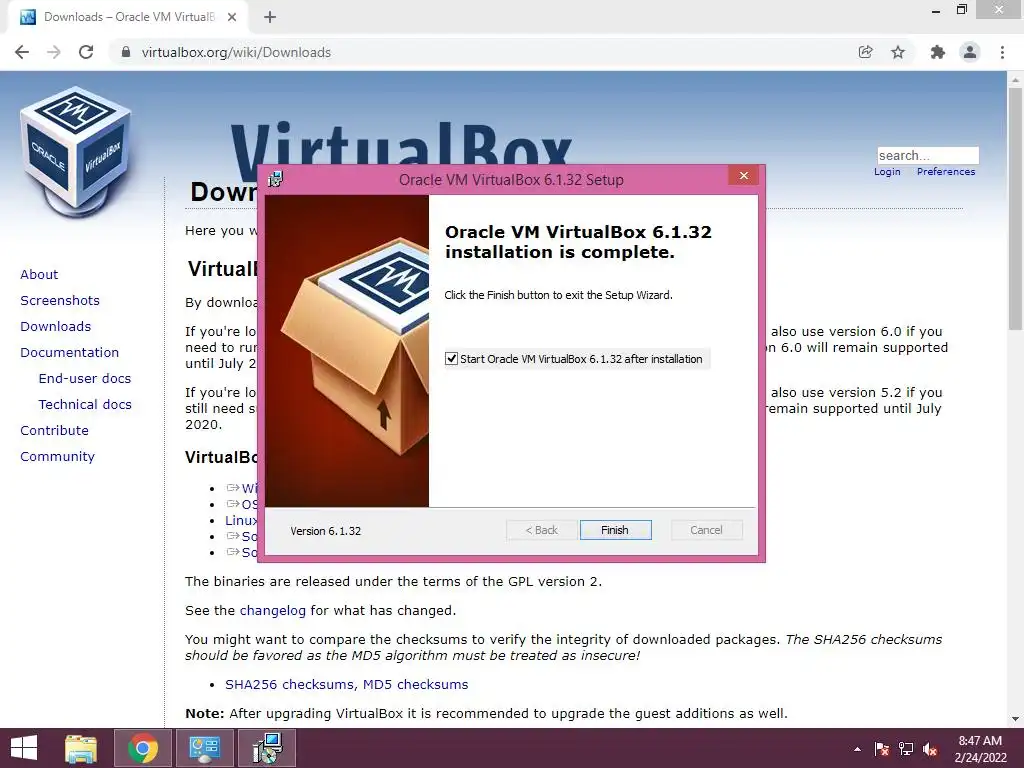Open Community in the sidebar
1024x768 pixels.
click(x=57, y=456)
